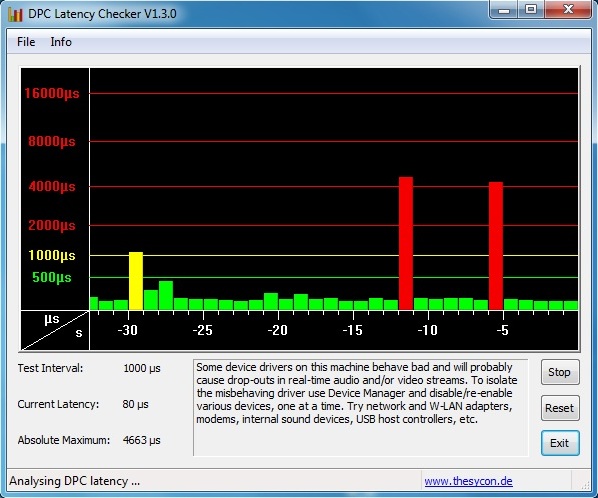Click the tall red bar near -11 s

(406, 243)
